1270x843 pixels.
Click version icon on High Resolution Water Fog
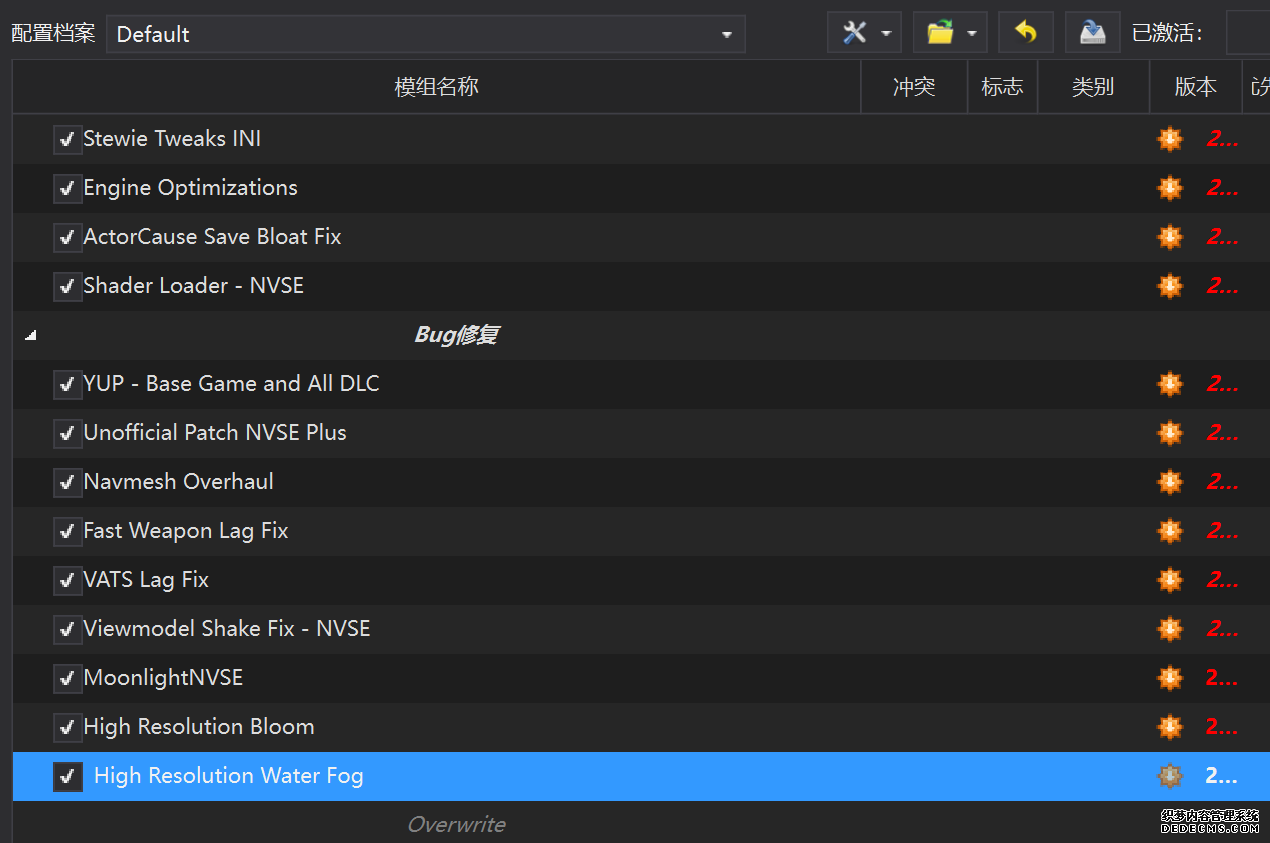pyautogui.click(x=1170, y=776)
